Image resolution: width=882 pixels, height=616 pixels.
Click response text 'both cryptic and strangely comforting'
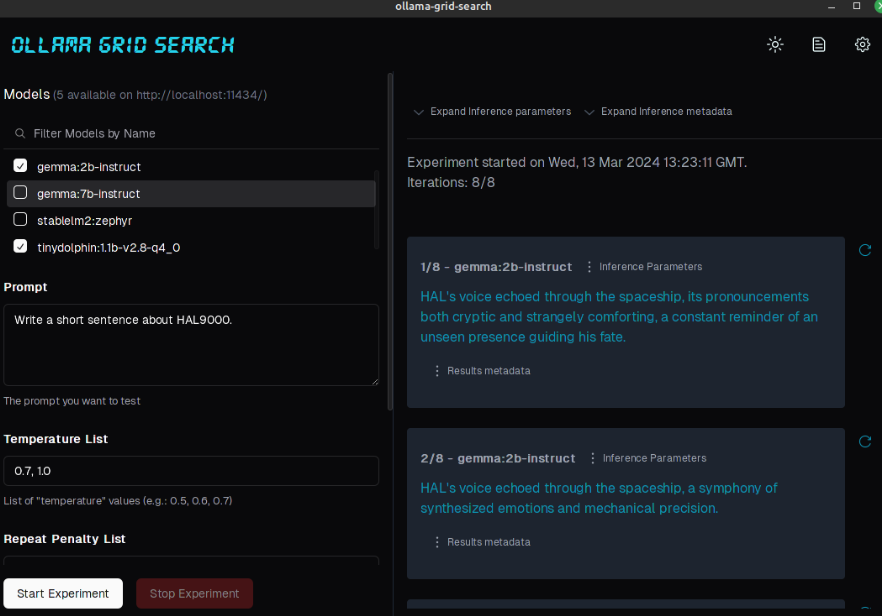(x=539, y=317)
